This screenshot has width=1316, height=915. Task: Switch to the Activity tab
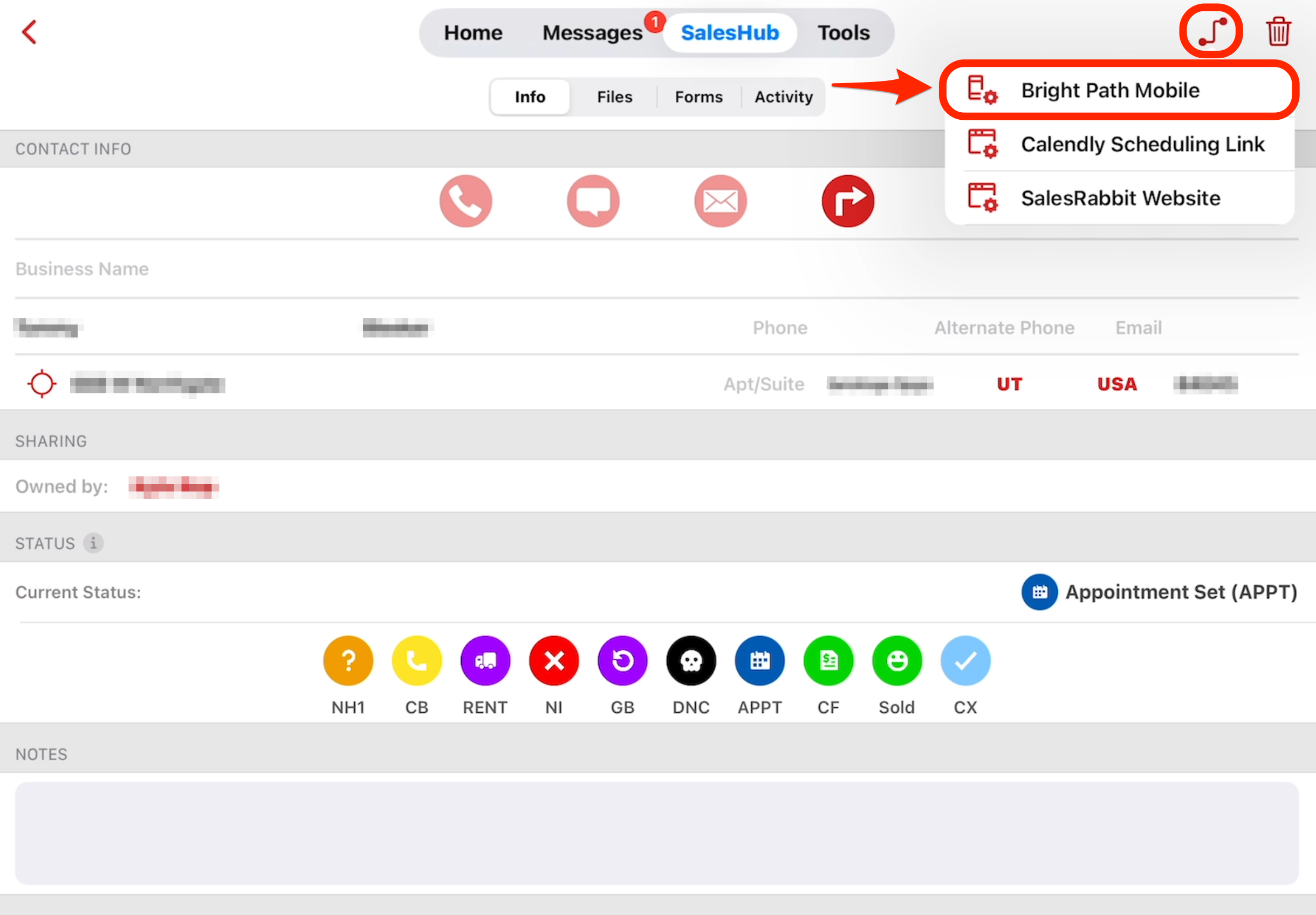tap(783, 97)
